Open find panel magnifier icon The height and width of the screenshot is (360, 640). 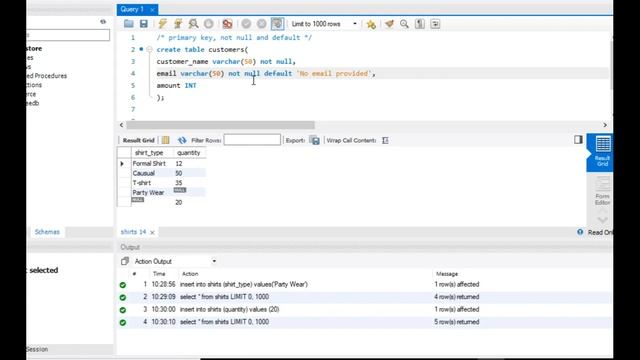(404, 24)
